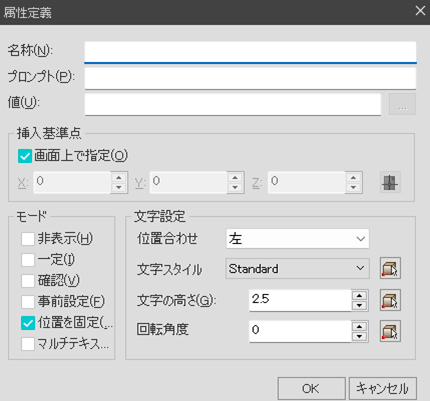Expand the 文字スタイル Standard dropdown
Viewport: 430px width, 401px height.
coord(297,268)
